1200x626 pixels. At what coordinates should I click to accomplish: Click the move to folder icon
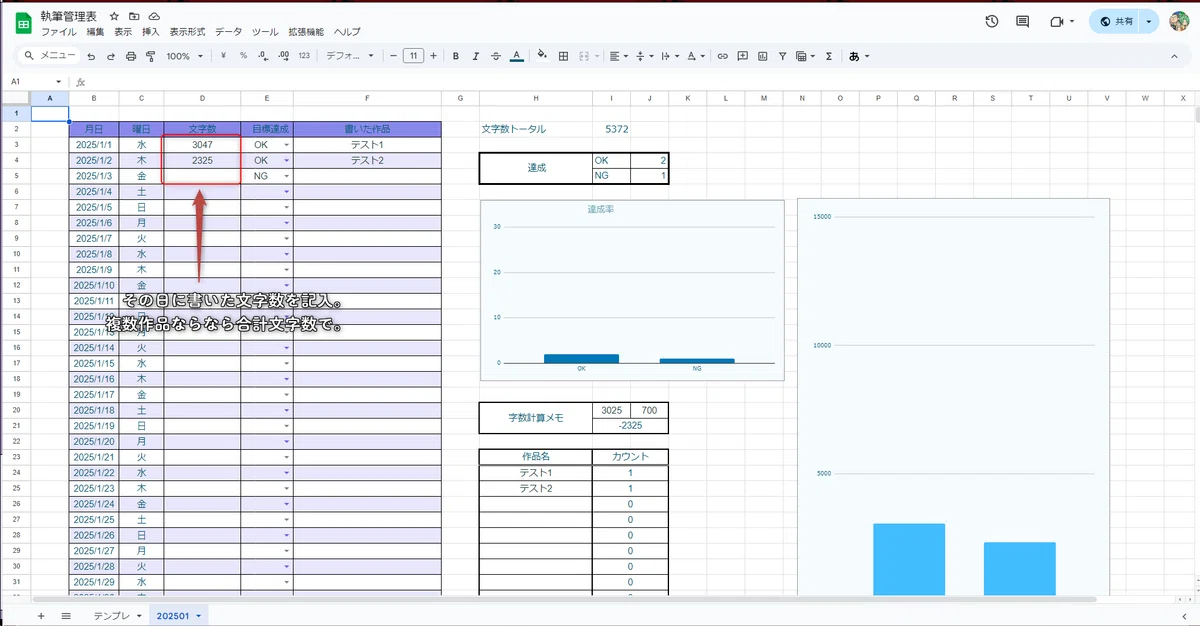[135, 17]
